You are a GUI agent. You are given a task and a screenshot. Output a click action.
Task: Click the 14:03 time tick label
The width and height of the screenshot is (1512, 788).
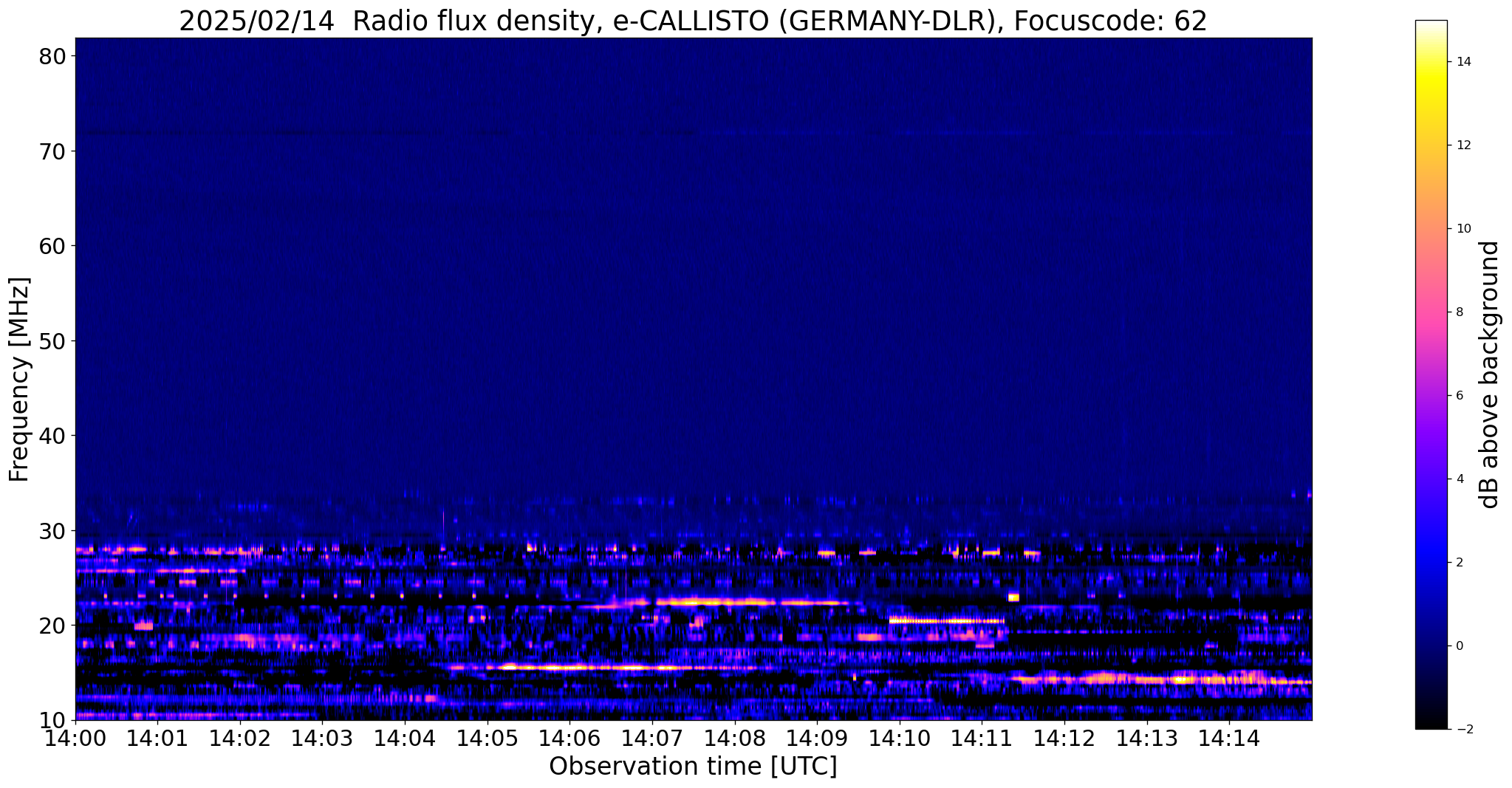(x=323, y=738)
